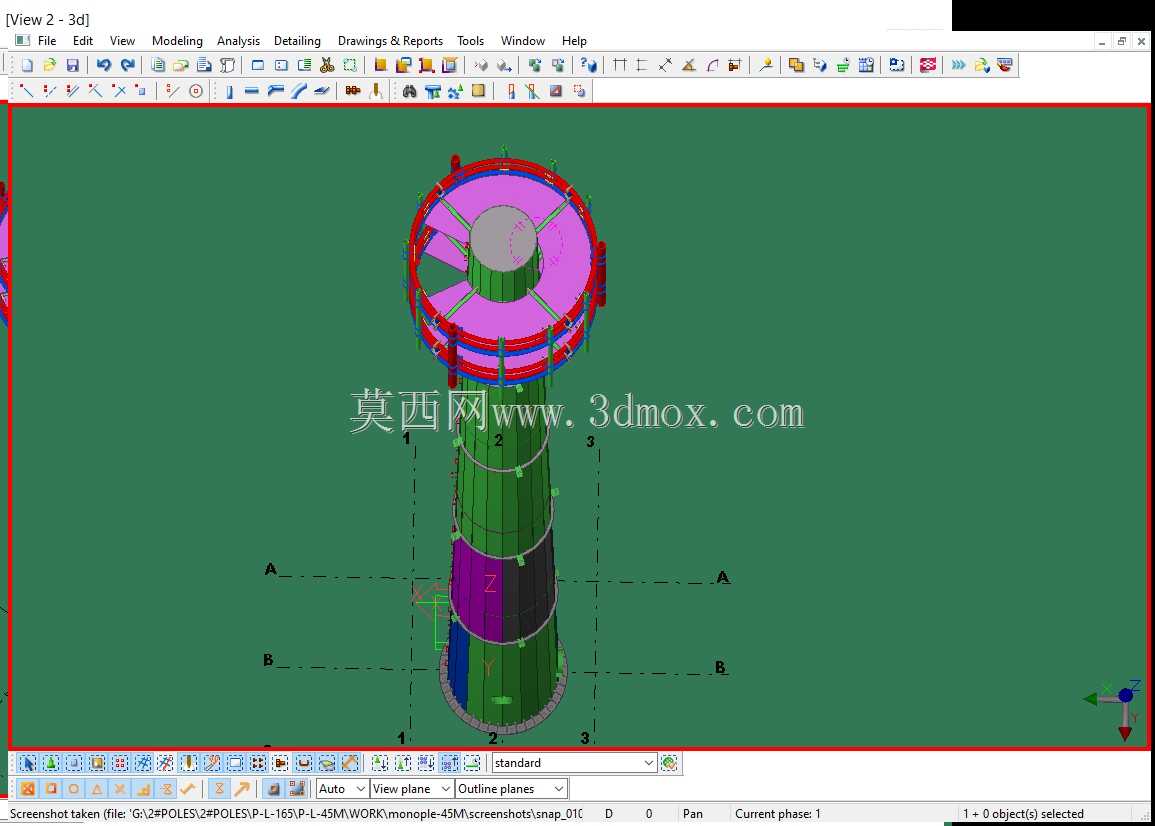Open the clash check overlapping boxes icon
This screenshot has height=826, width=1155.
coord(796,66)
